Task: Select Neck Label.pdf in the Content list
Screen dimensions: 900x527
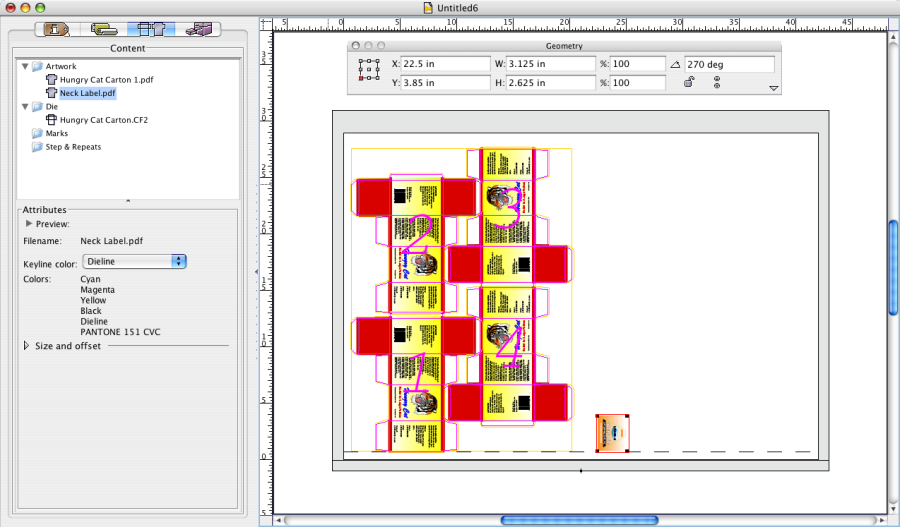Action: click(x=87, y=93)
